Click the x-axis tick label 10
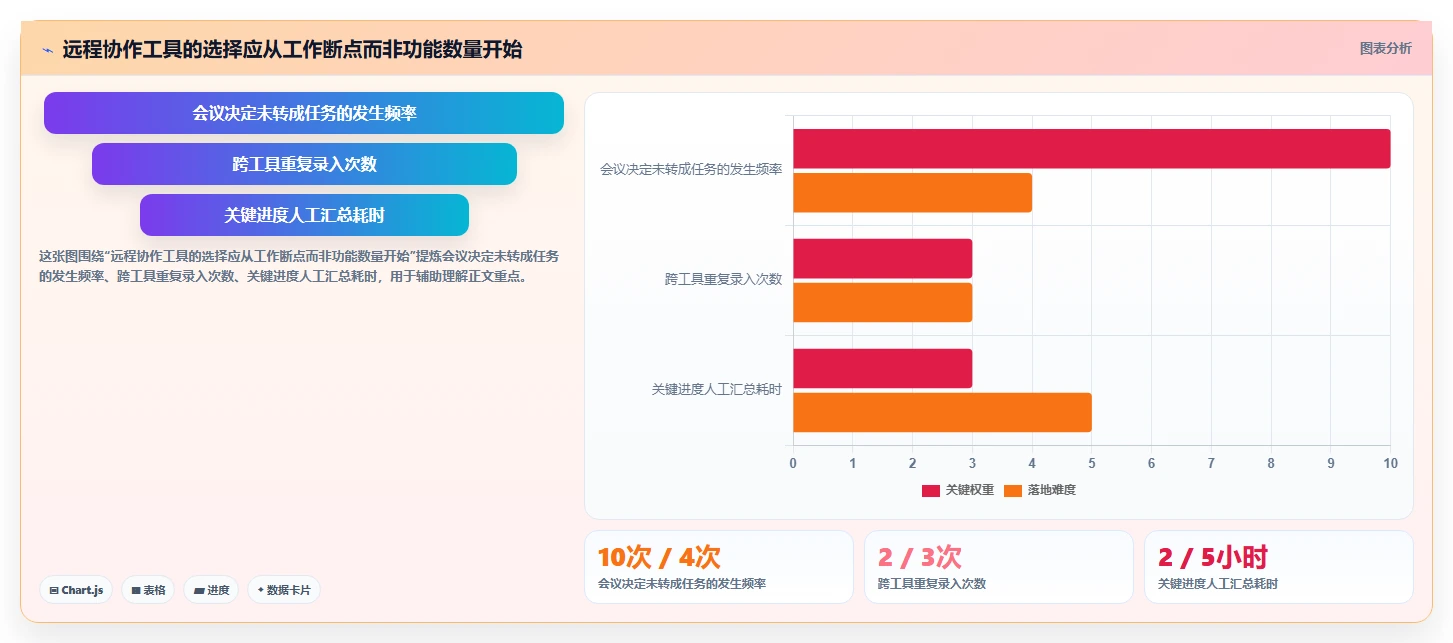The image size is (1453, 643). click(x=1390, y=463)
